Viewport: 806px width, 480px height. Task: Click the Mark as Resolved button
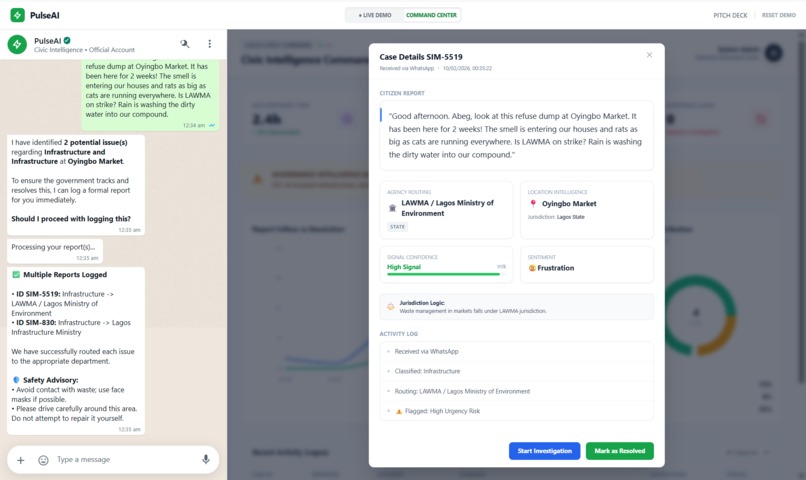pos(619,451)
